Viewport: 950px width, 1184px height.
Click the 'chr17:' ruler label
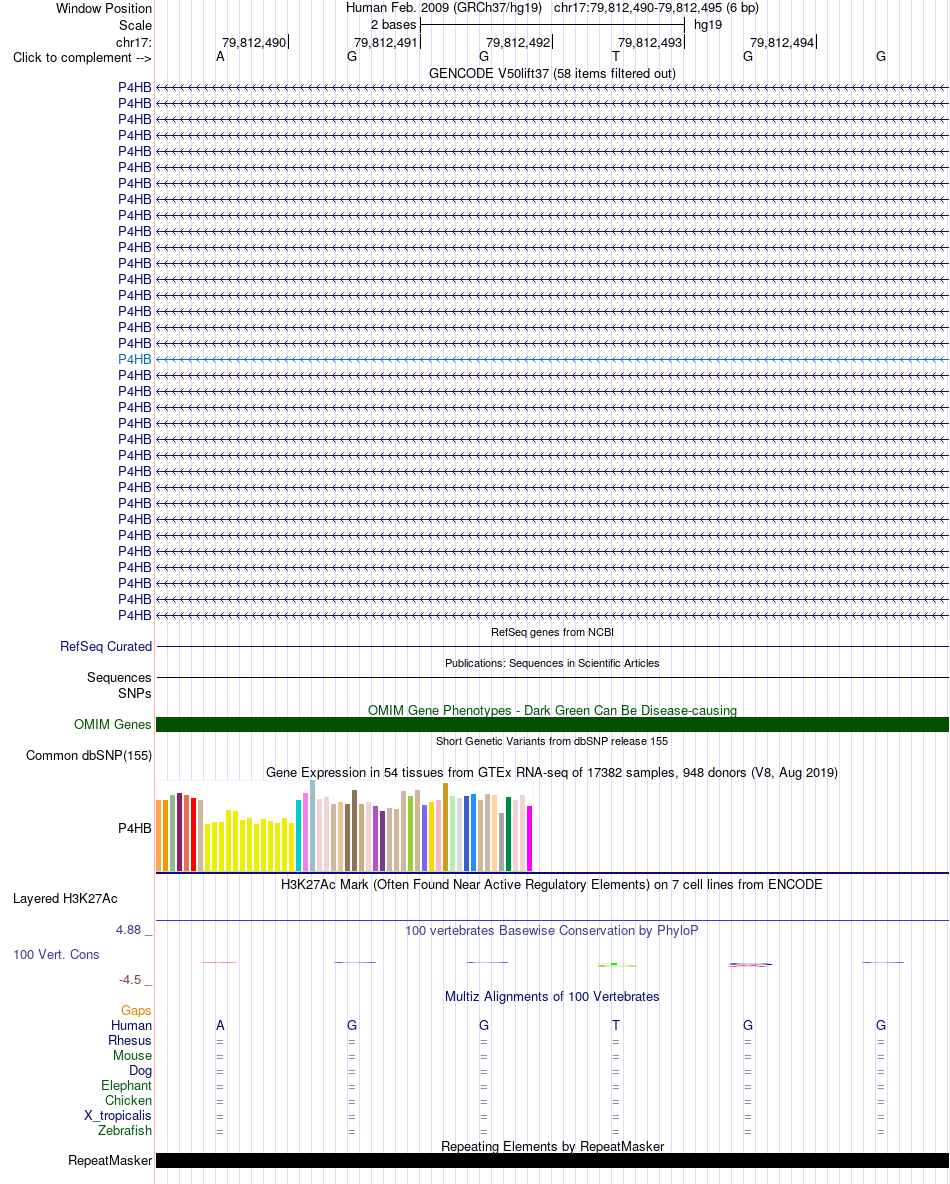click(x=134, y=42)
